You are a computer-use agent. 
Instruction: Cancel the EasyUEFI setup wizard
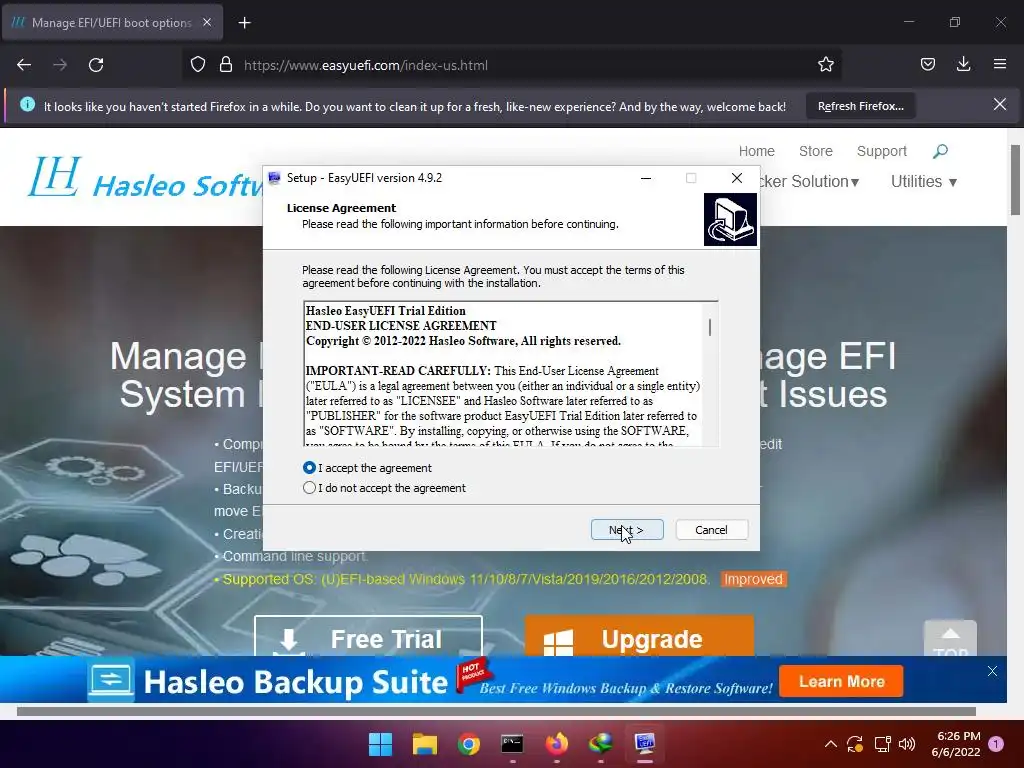[x=711, y=530]
